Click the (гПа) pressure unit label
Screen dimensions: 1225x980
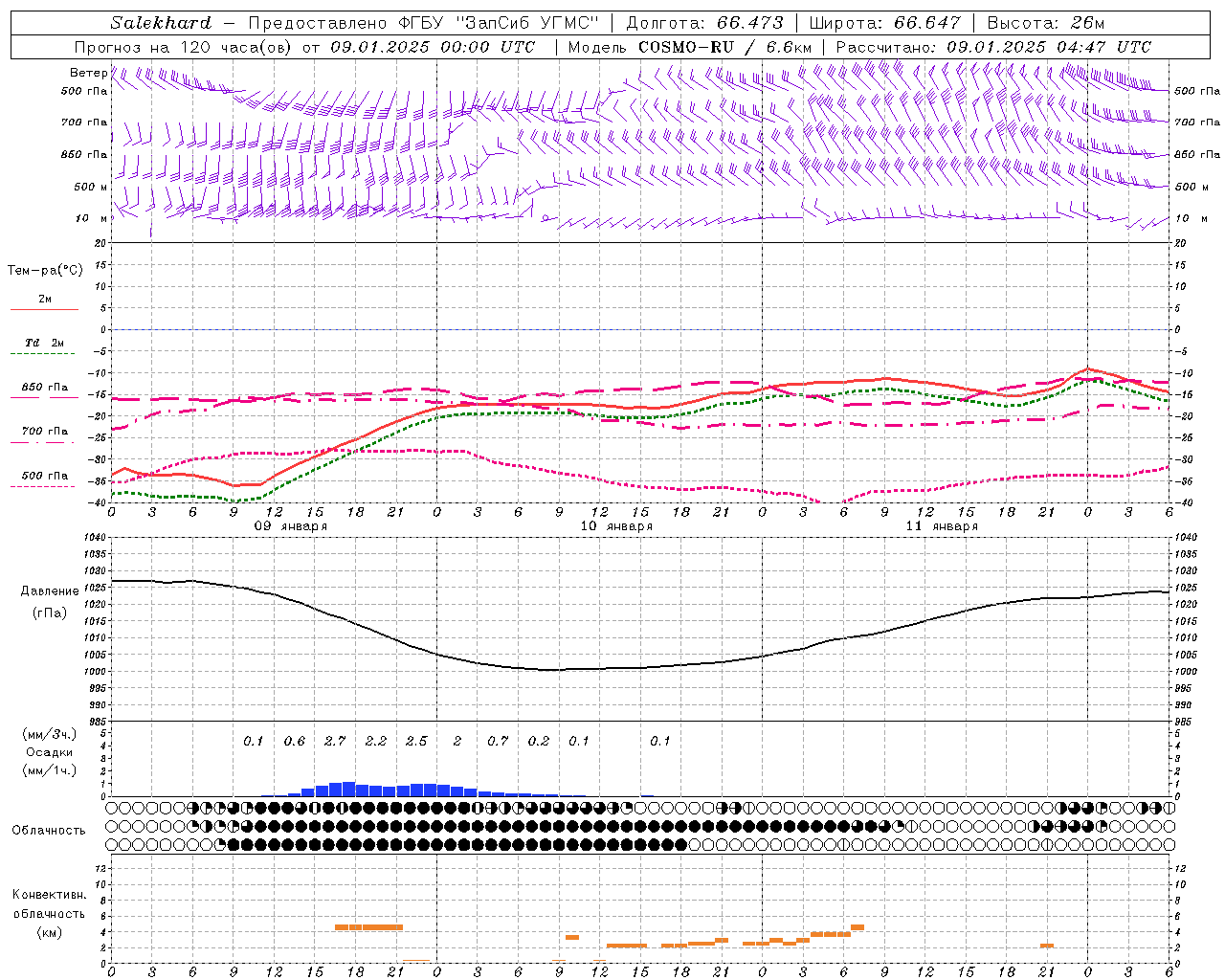pyautogui.click(x=50, y=612)
